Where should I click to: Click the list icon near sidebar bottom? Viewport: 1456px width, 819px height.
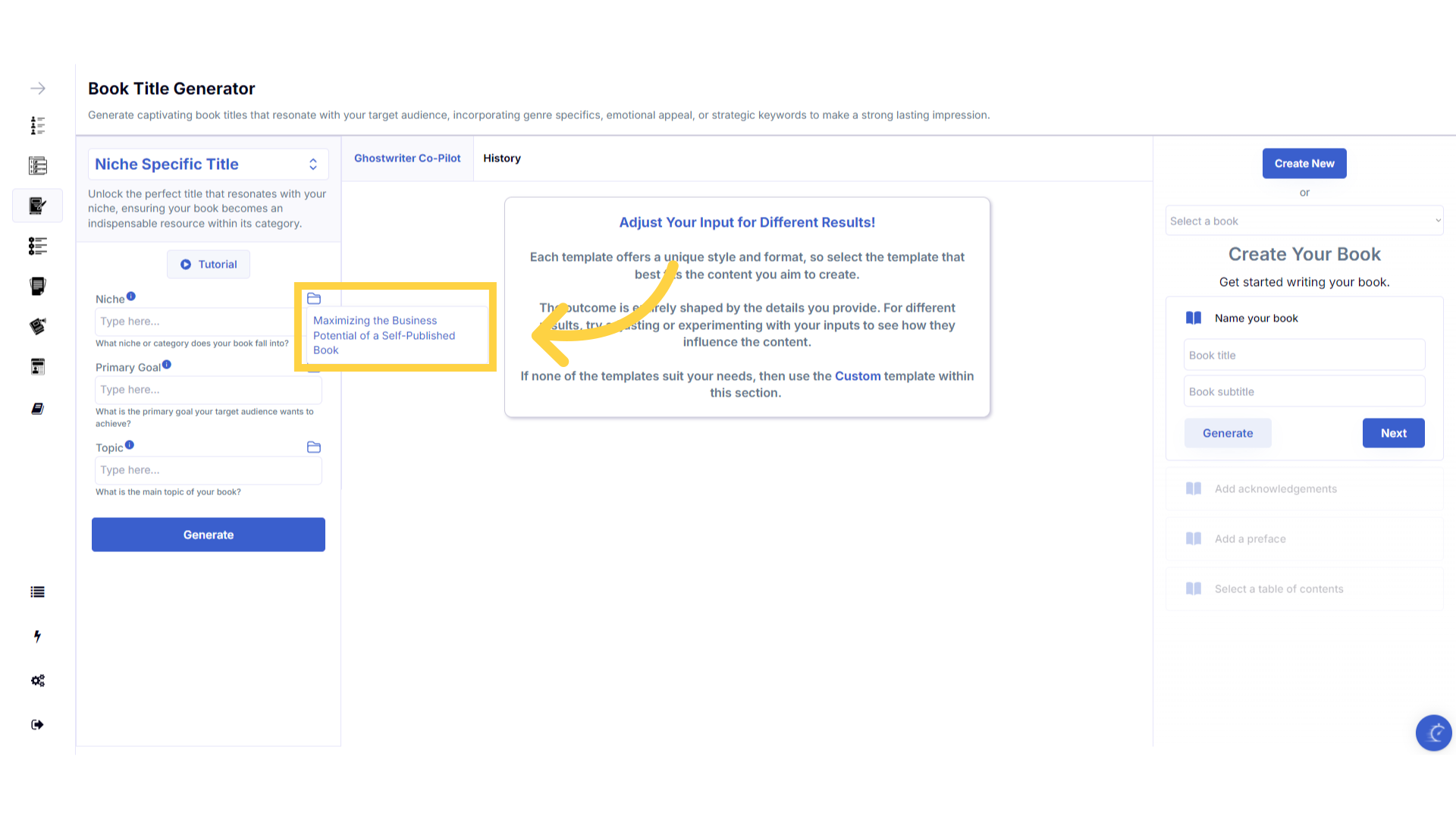[x=37, y=592]
